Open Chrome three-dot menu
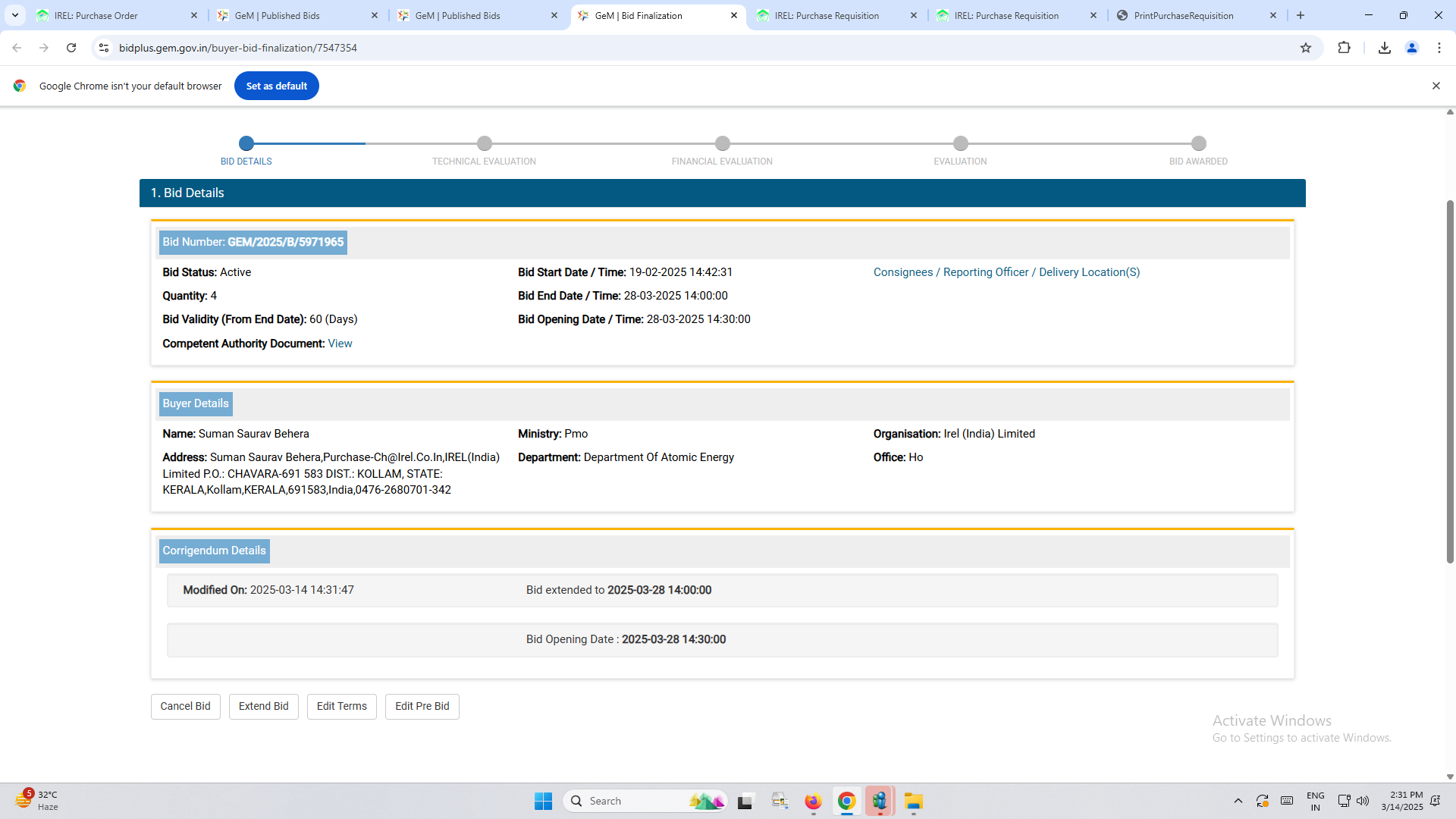Viewport: 1456px width, 819px height. (x=1439, y=48)
